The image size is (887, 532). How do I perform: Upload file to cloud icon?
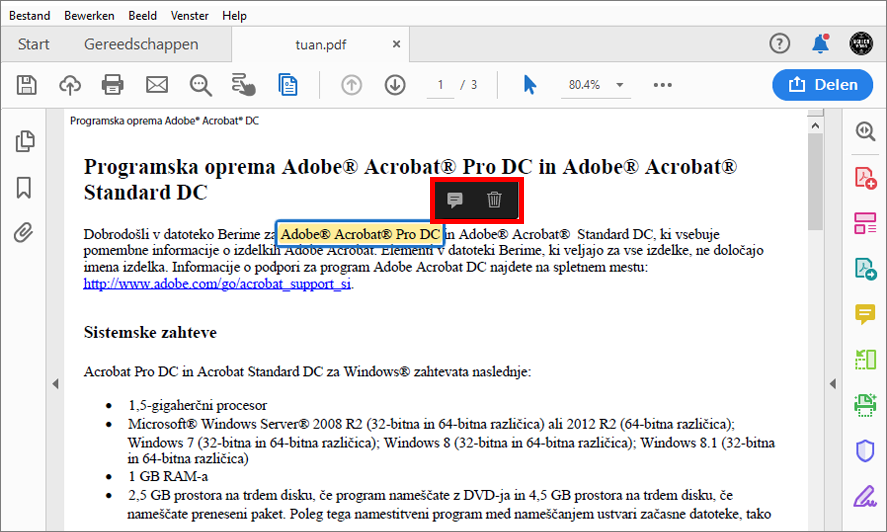tap(70, 85)
